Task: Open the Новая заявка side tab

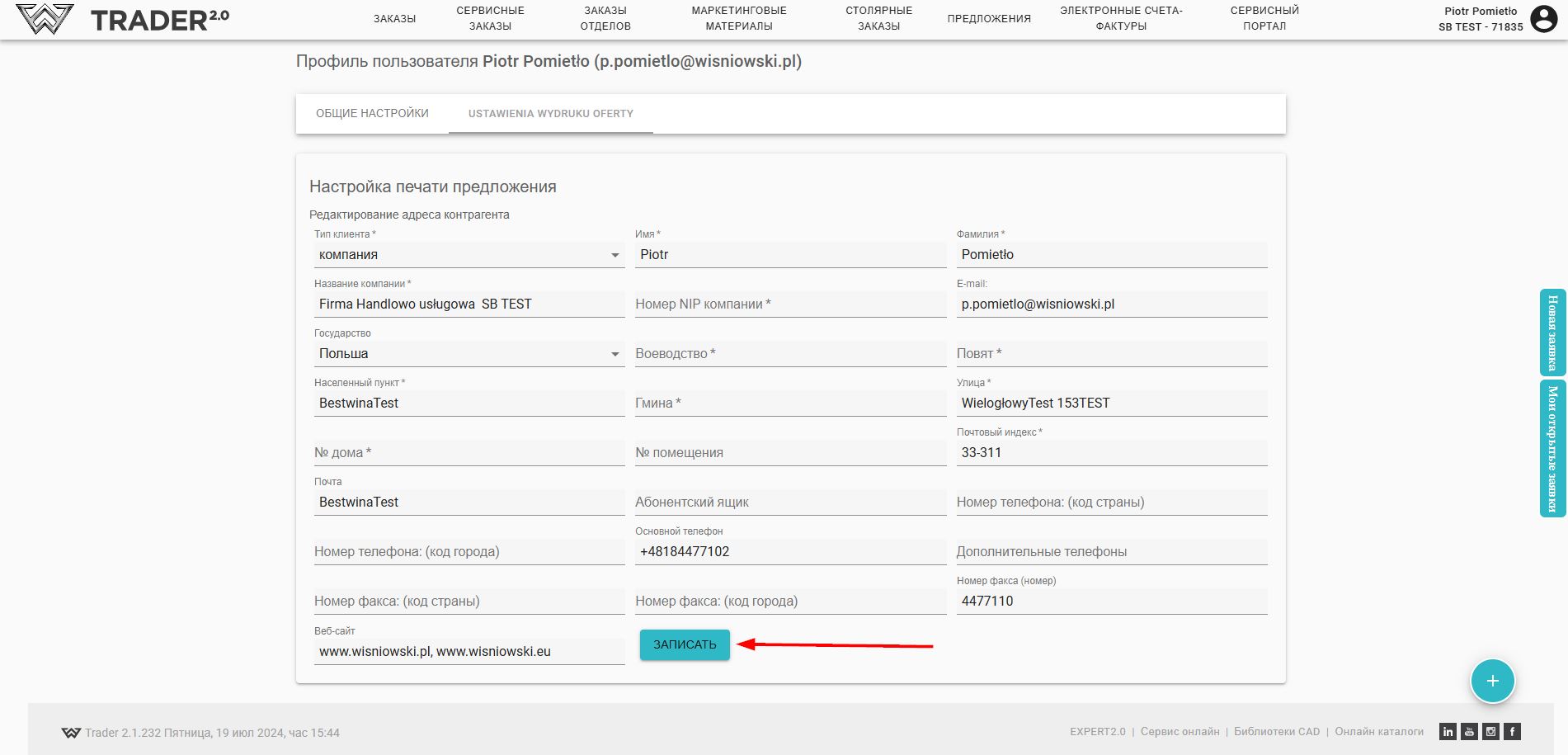Action: point(1552,333)
